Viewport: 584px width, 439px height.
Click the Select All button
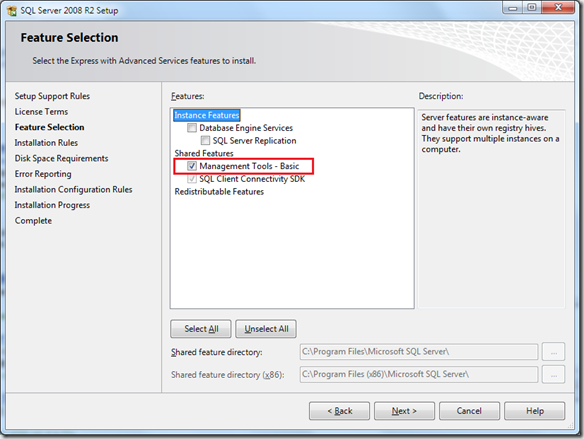click(x=201, y=329)
